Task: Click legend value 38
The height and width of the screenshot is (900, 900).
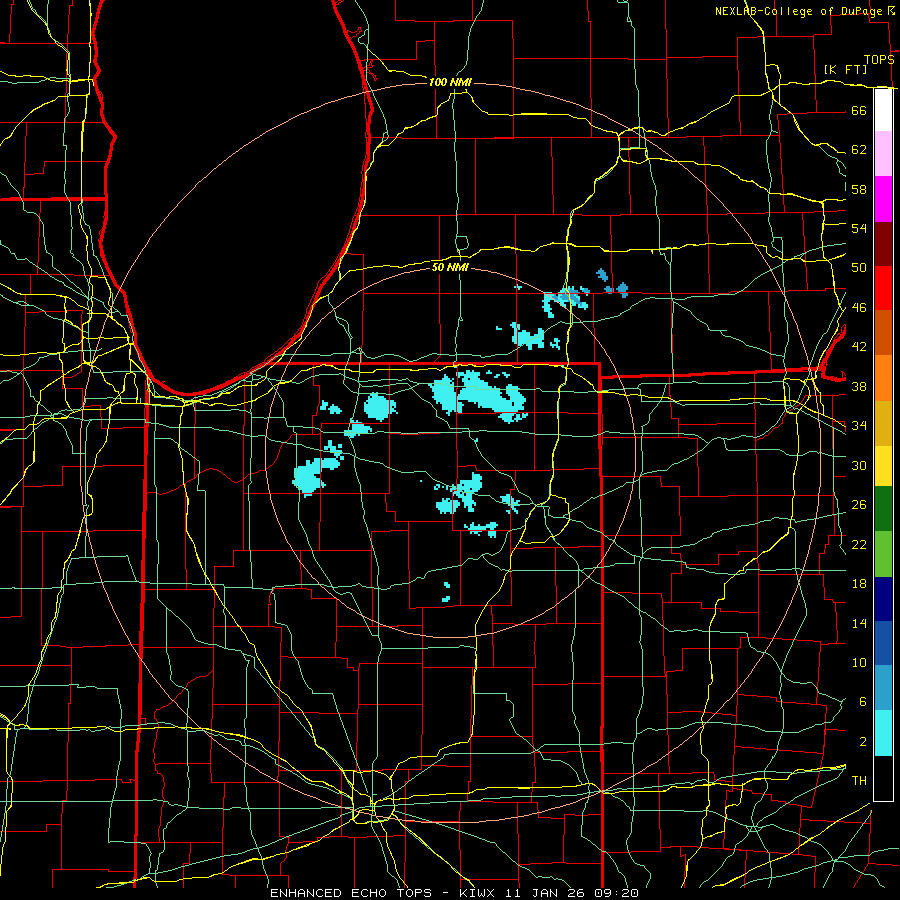Action: coord(859,387)
